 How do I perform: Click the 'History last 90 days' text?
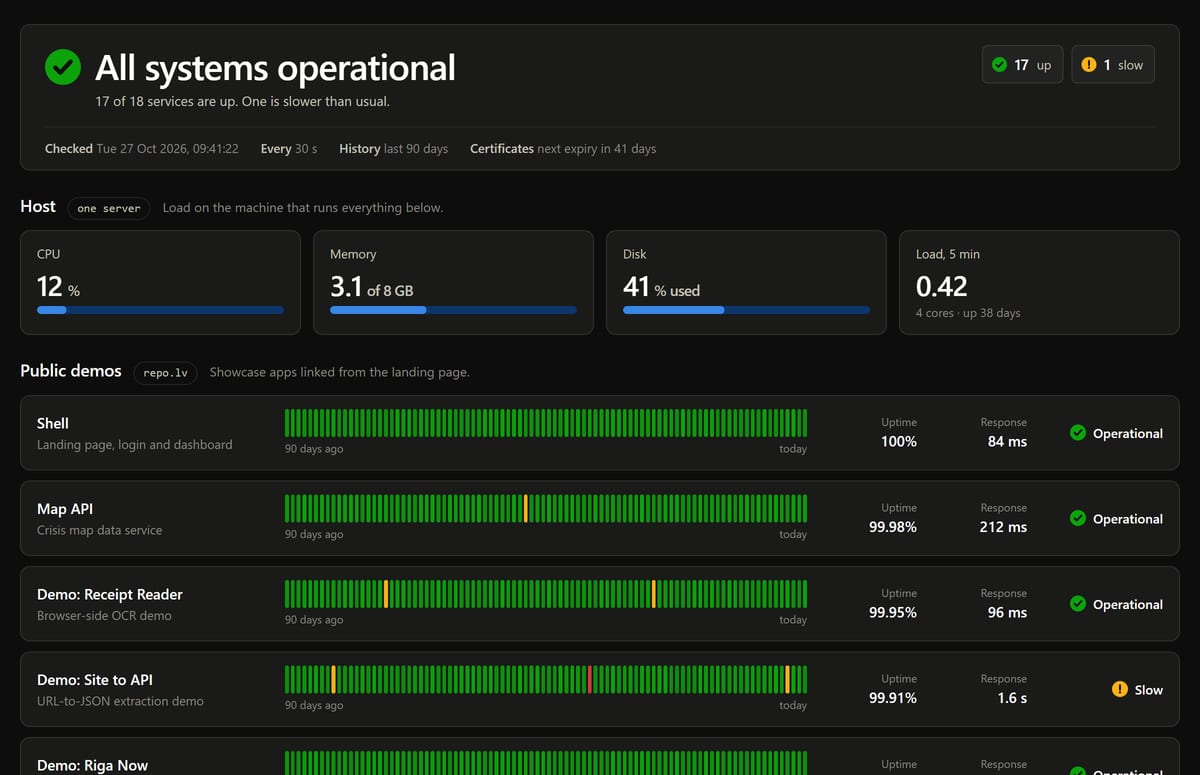pos(393,148)
